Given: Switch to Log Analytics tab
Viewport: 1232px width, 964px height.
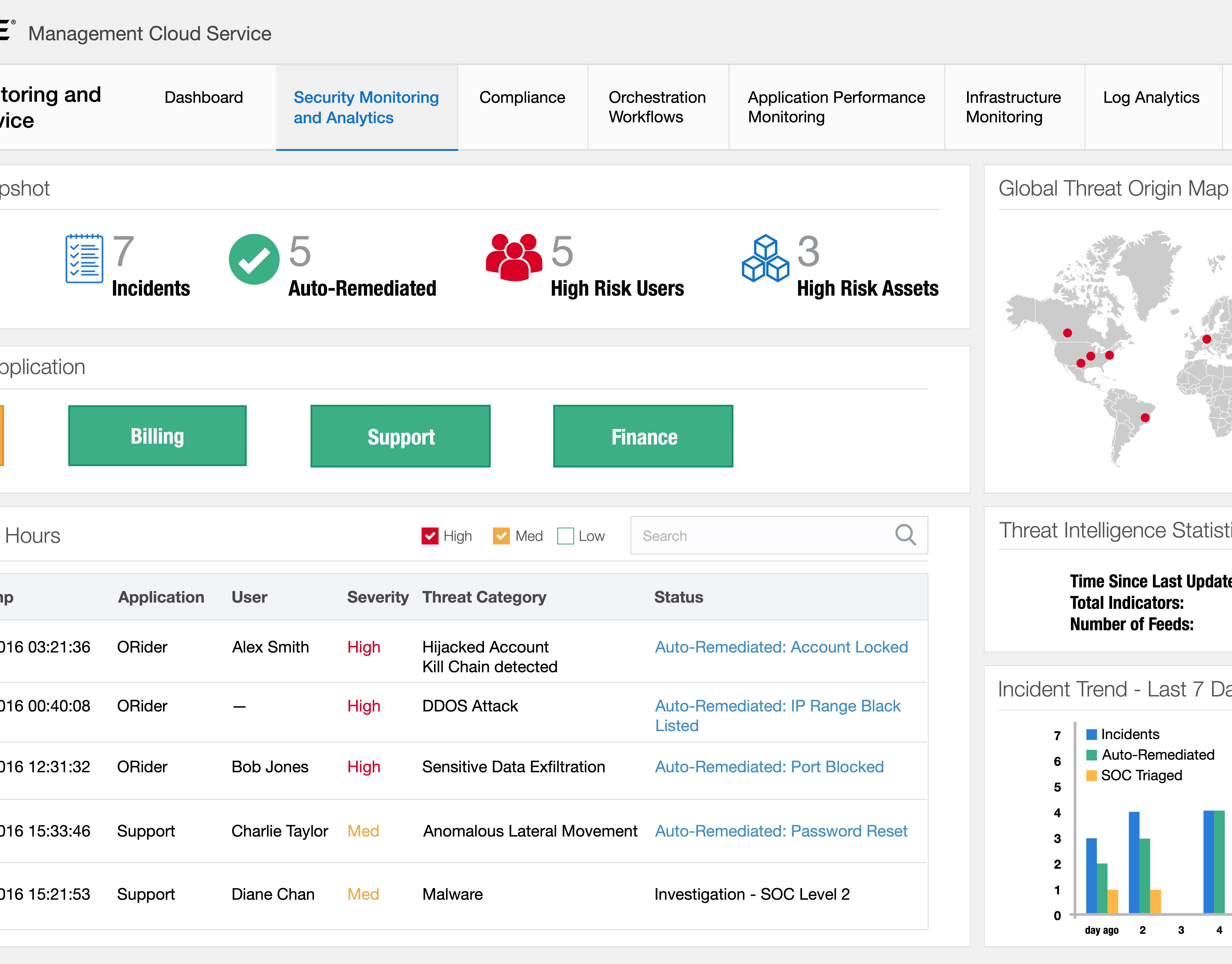Looking at the screenshot, I should (x=1151, y=98).
